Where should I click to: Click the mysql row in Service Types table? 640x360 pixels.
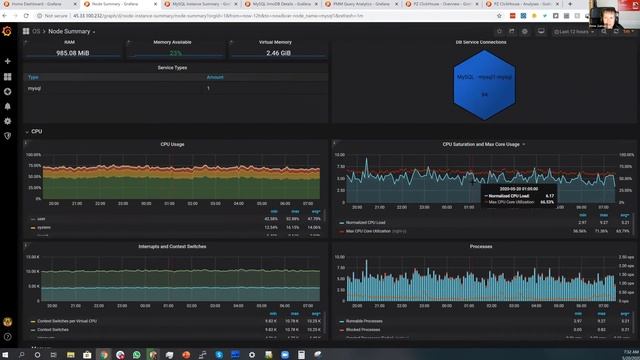176,88
